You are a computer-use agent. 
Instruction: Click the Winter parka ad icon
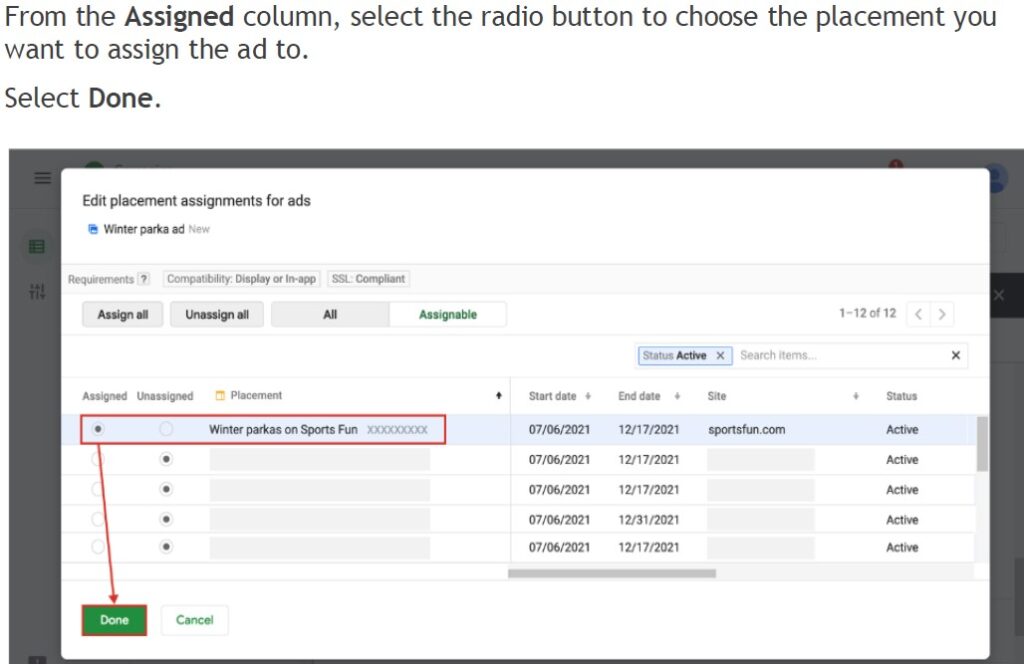coord(93,229)
